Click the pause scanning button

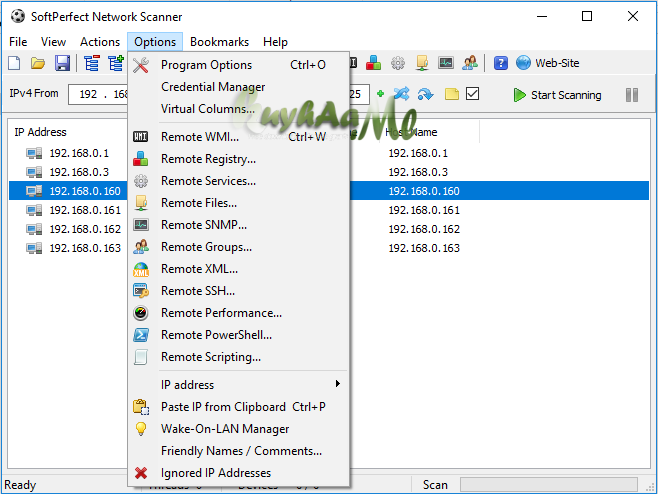tap(632, 95)
